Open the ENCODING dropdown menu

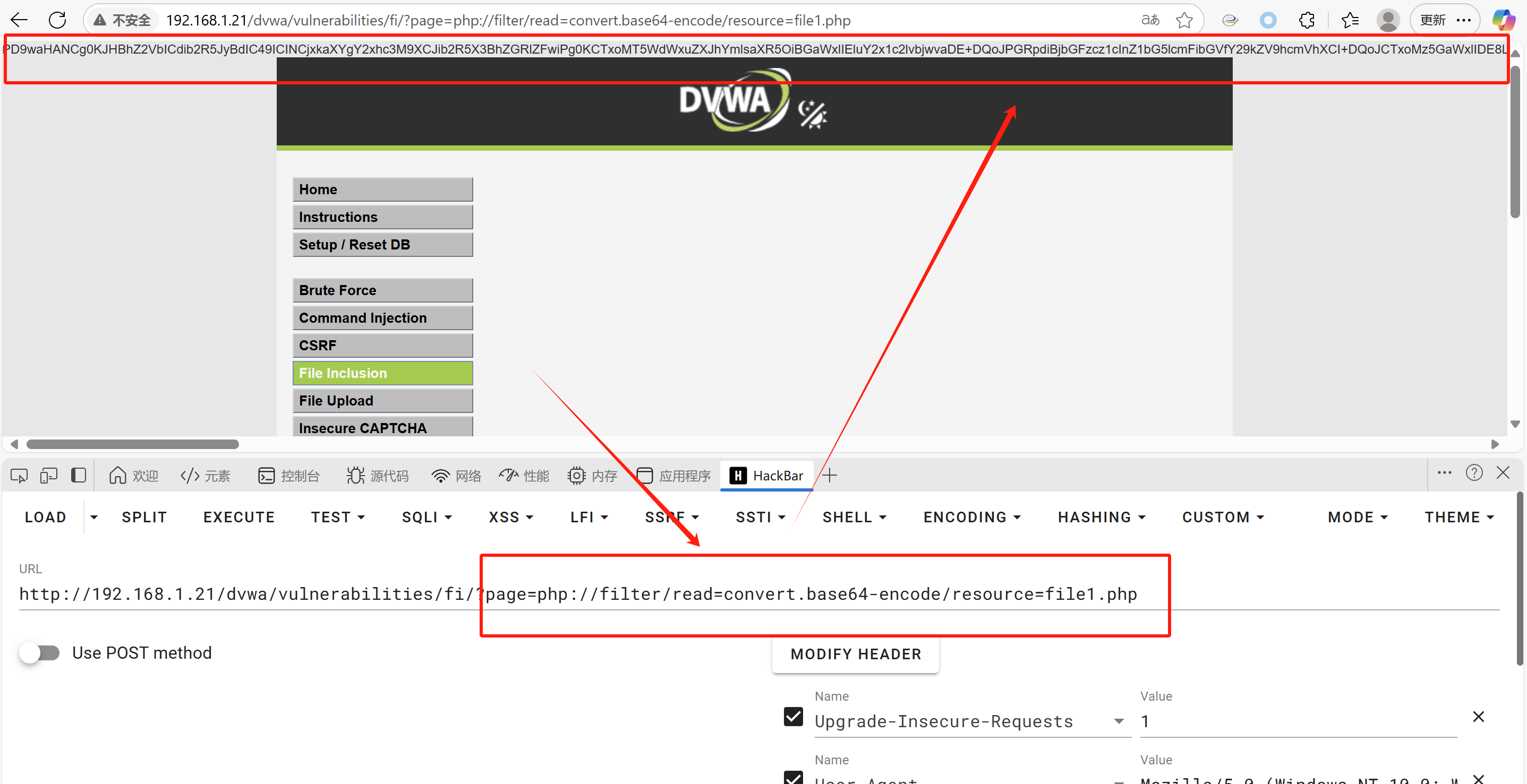pyautogui.click(x=972, y=518)
